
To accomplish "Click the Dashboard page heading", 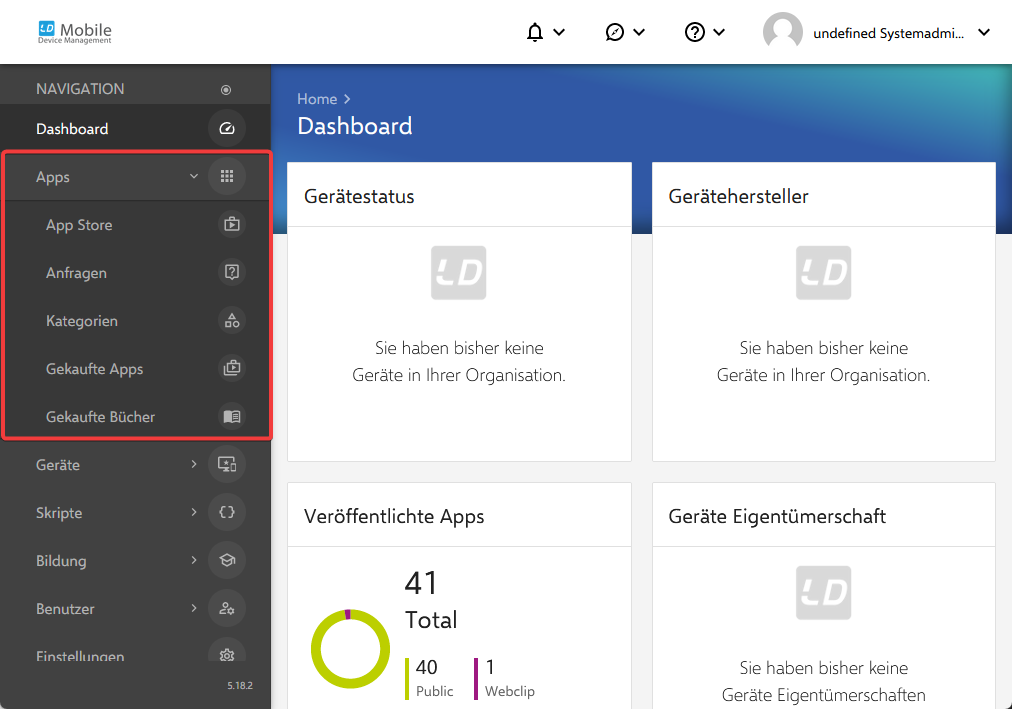I will click(354, 126).
